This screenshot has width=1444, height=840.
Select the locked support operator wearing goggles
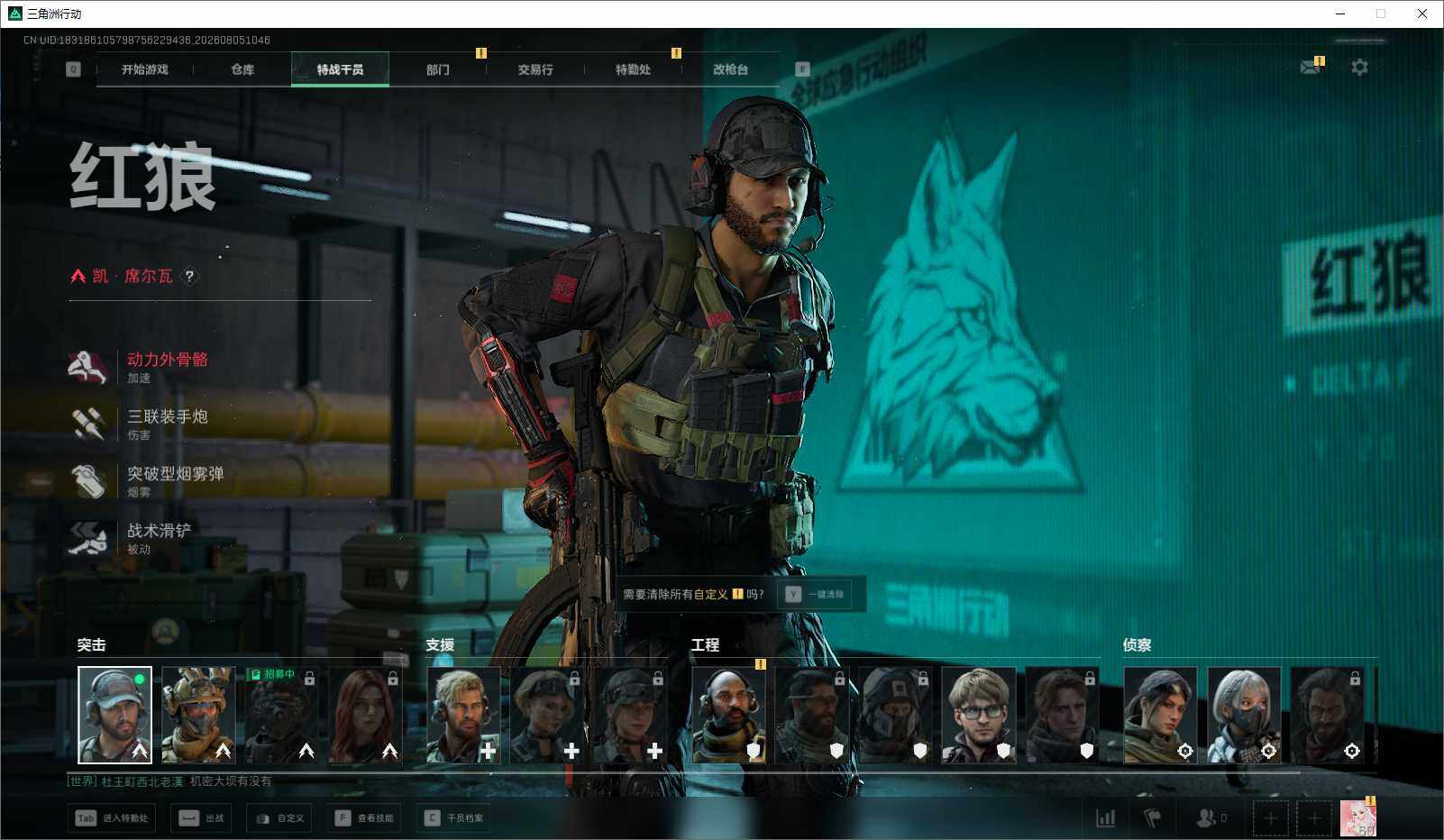click(546, 715)
